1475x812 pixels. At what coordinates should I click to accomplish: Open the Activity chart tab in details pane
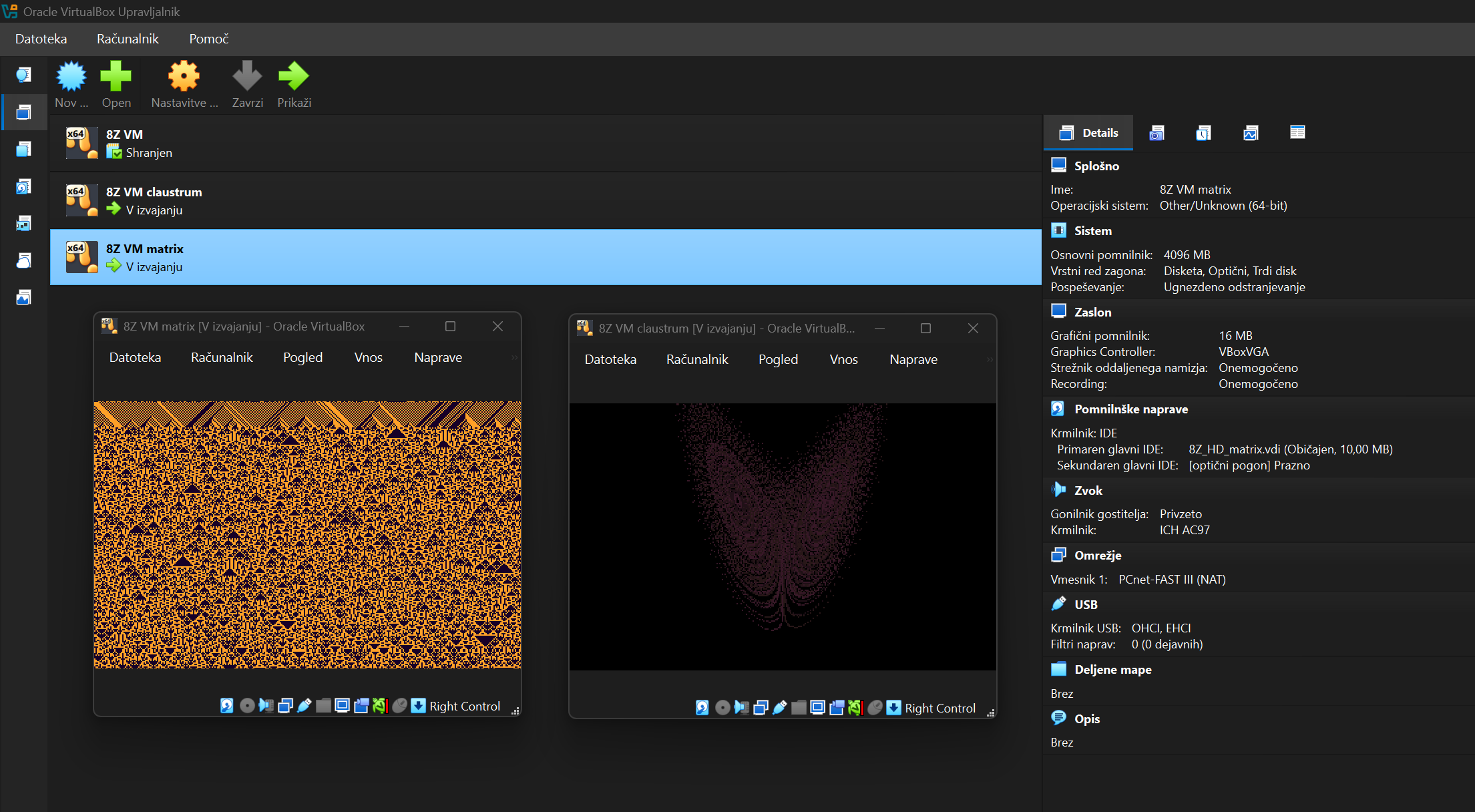[x=1251, y=133]
